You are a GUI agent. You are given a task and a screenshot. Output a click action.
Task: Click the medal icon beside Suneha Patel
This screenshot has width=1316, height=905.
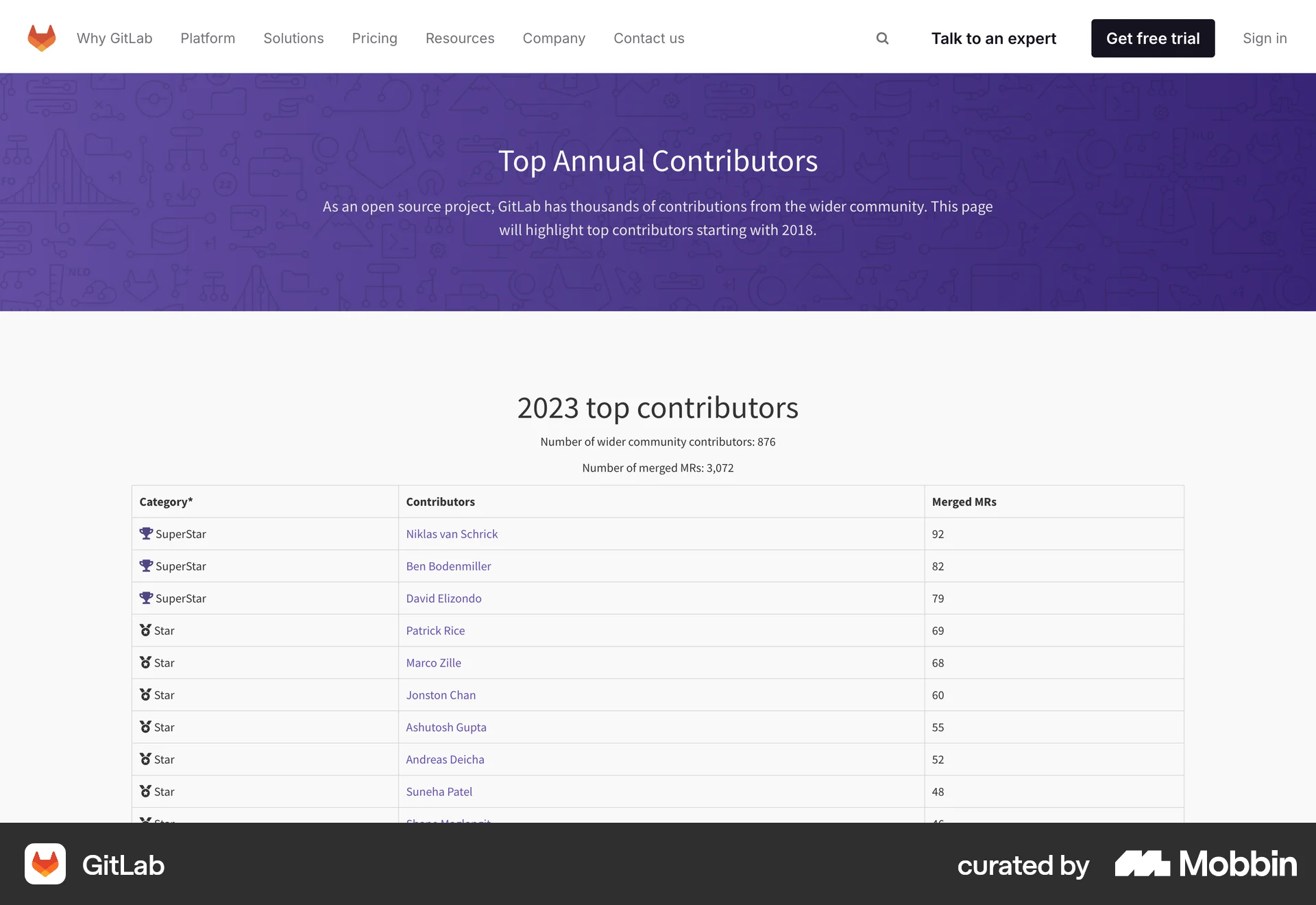click(145, 791)
